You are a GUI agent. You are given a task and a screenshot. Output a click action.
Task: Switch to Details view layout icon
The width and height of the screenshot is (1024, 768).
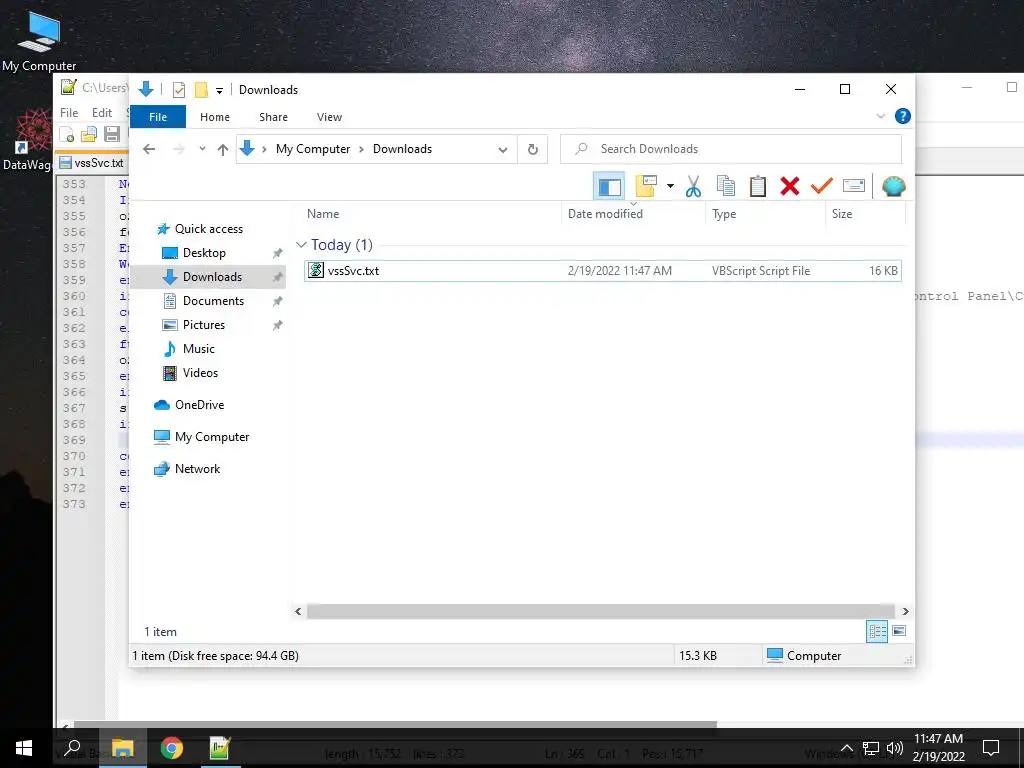click(x=877, y=631)
